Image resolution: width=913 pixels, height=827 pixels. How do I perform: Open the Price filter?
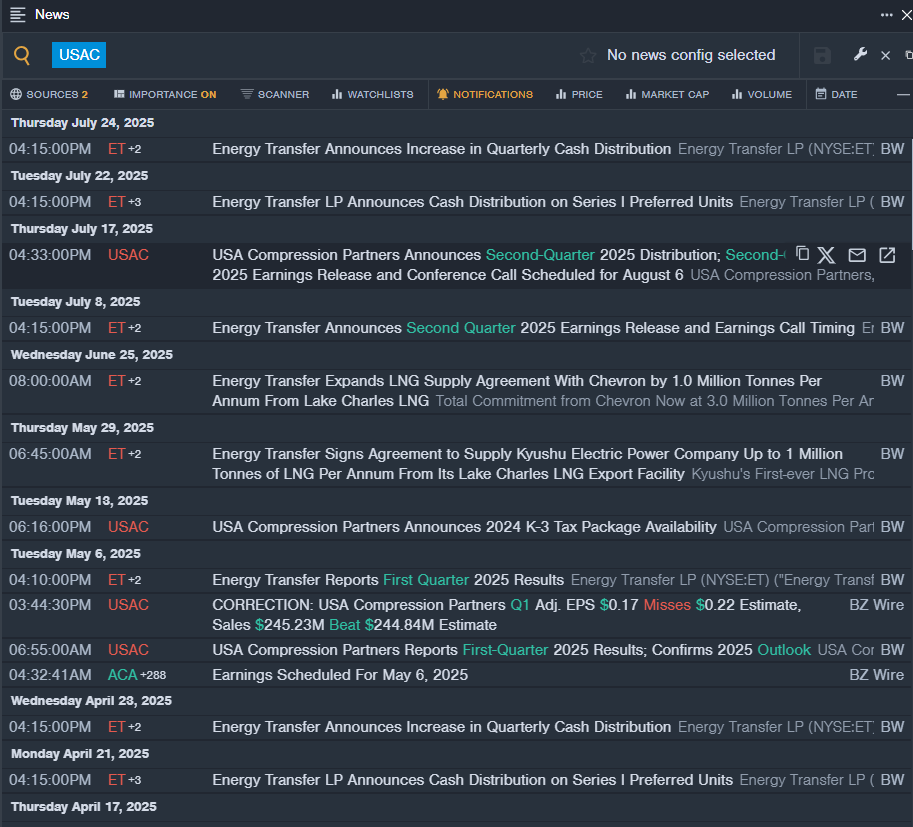[x=579, y=94]
